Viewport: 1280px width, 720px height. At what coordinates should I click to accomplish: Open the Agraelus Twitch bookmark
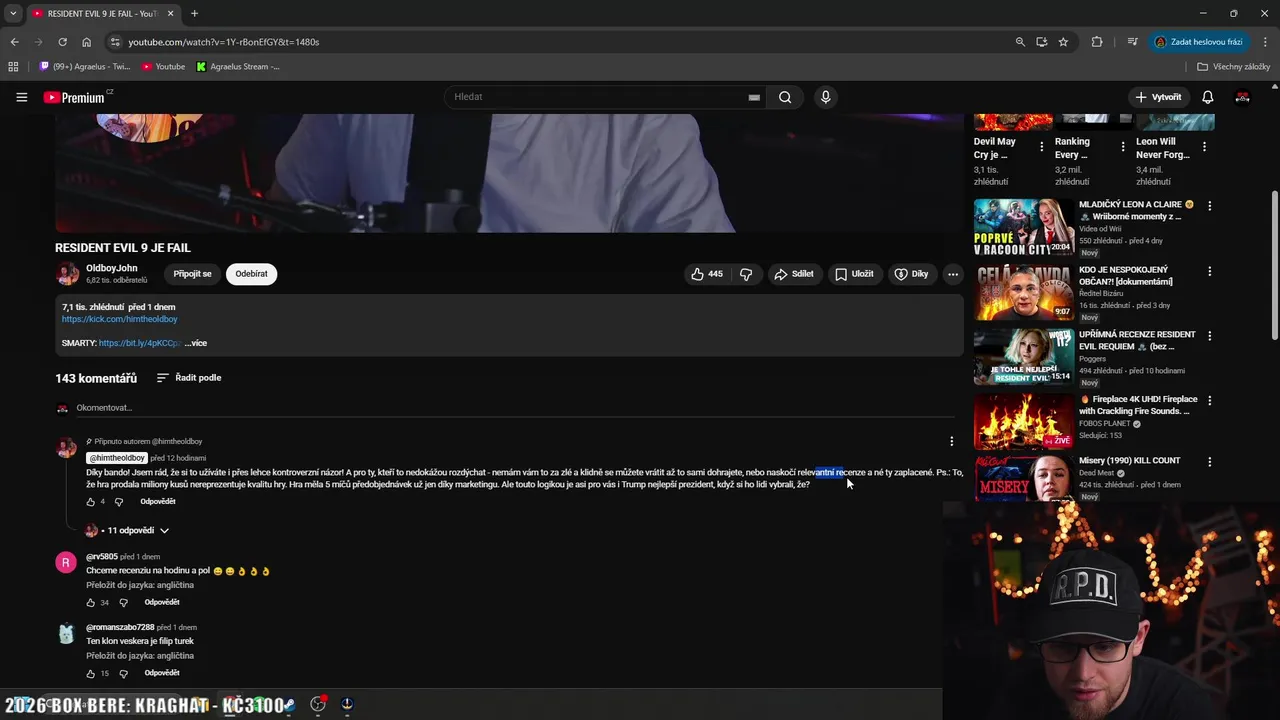(85, 67)
